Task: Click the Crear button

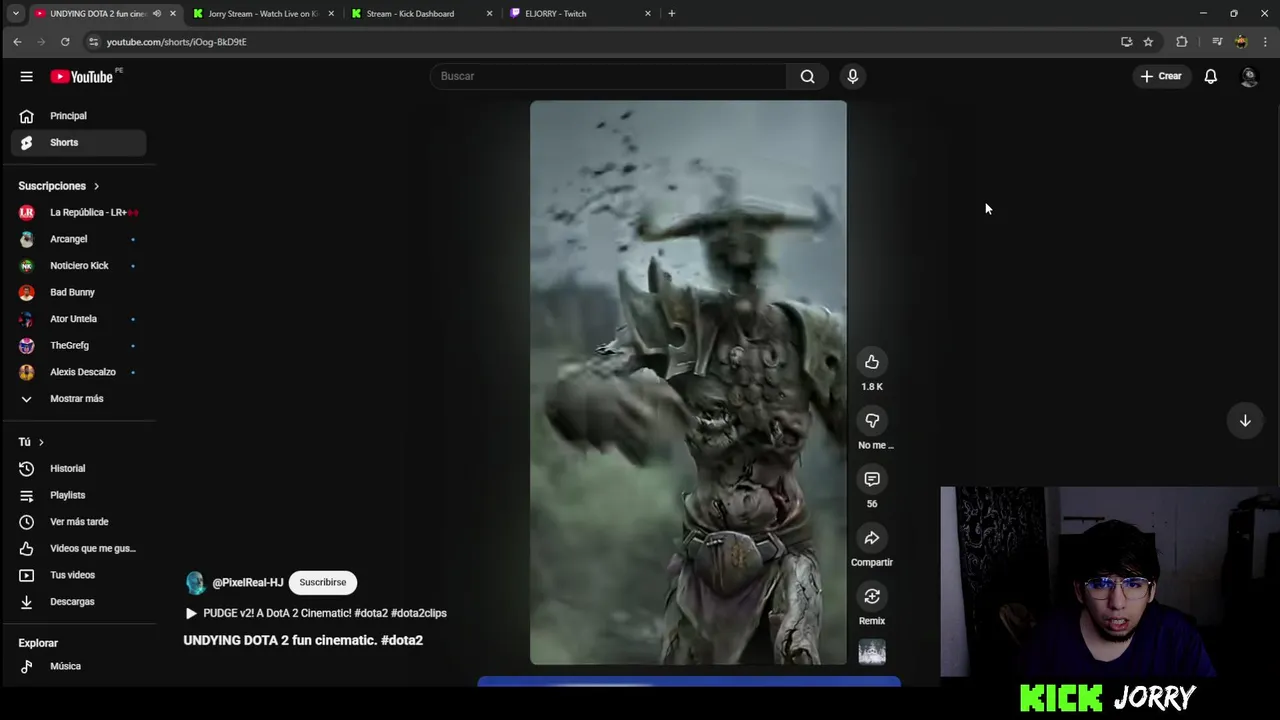Action: (x=1161, y=76)
